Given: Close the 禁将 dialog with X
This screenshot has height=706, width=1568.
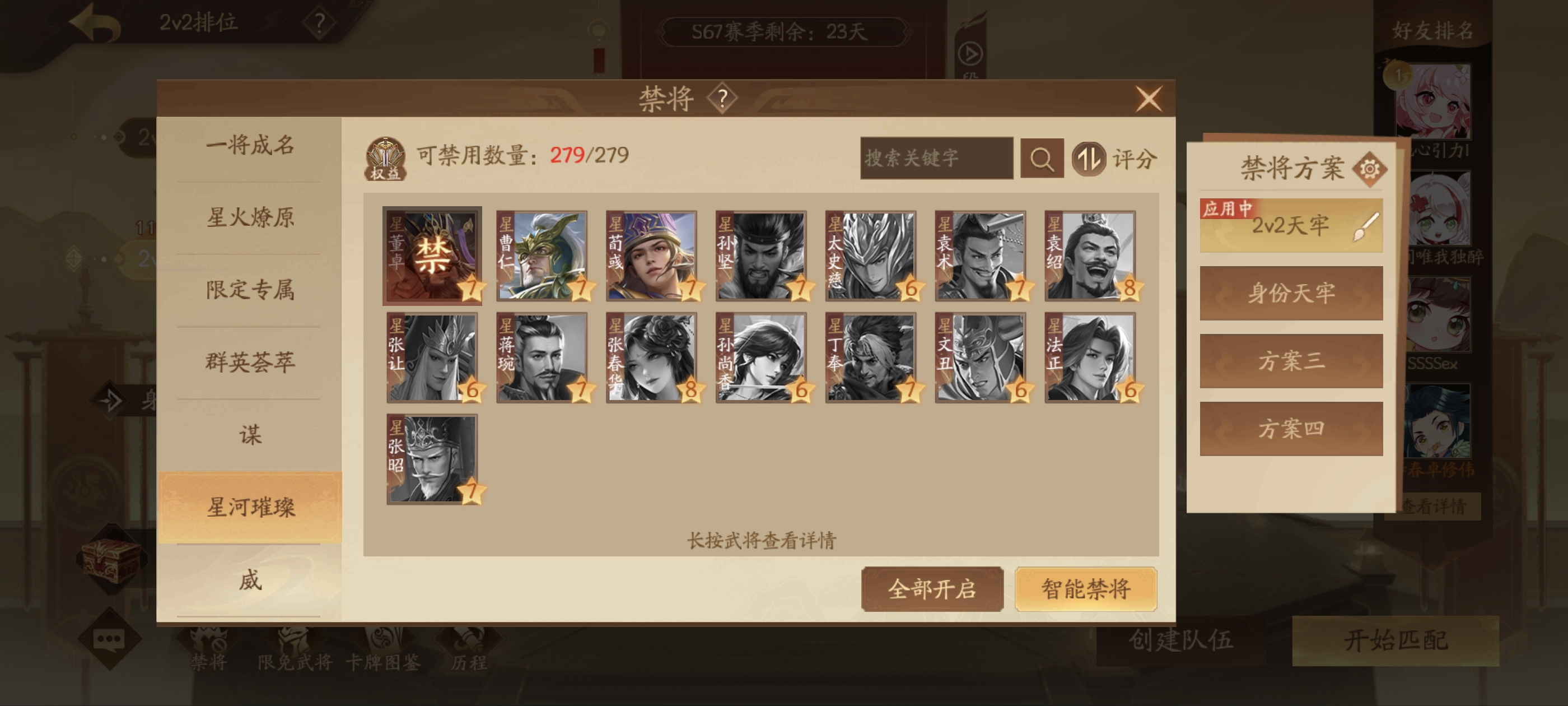Looking at the screenshot, I should point(1149,98).
